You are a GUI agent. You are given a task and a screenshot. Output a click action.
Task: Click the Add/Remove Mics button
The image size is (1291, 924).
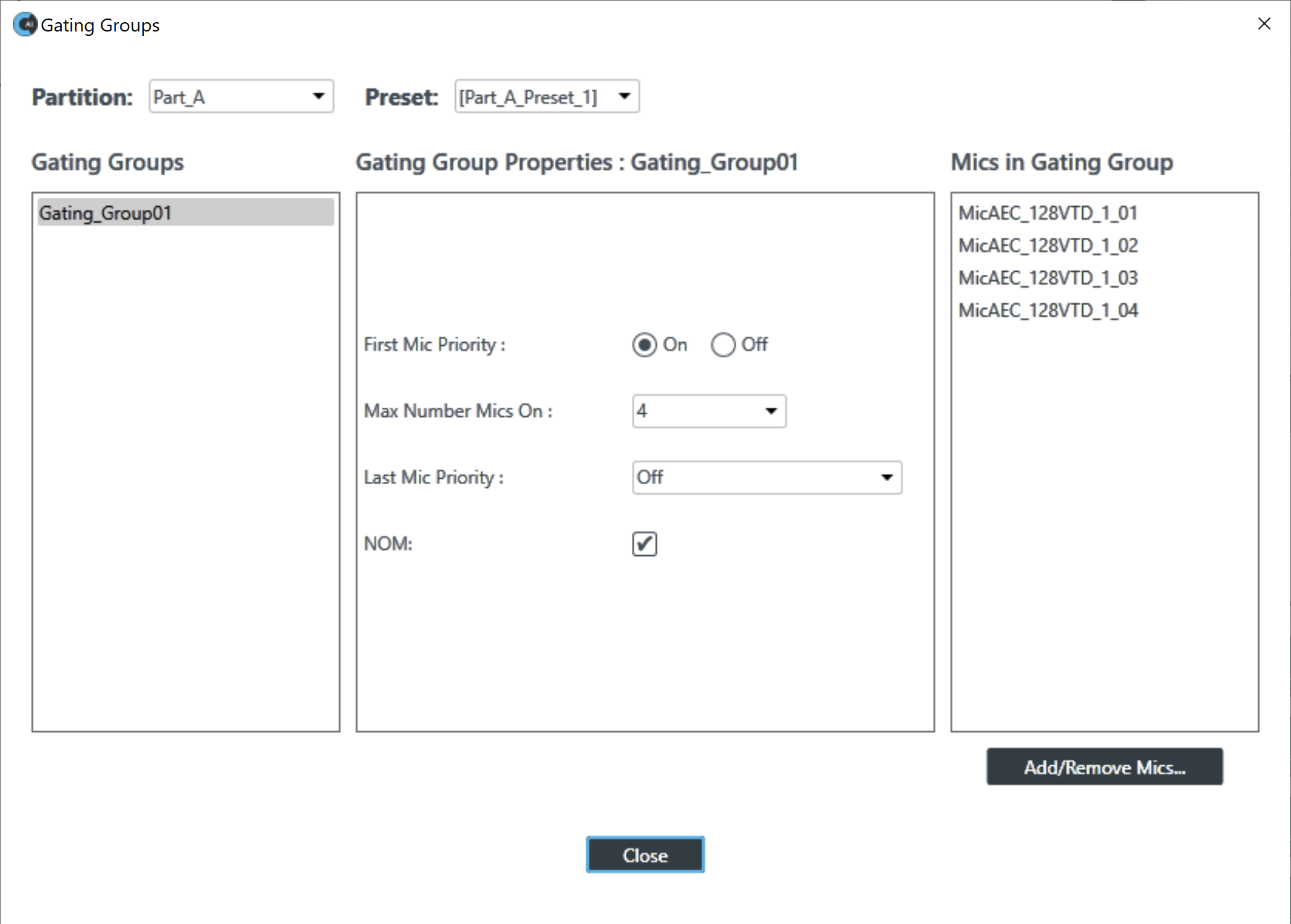click(1104, 766)
